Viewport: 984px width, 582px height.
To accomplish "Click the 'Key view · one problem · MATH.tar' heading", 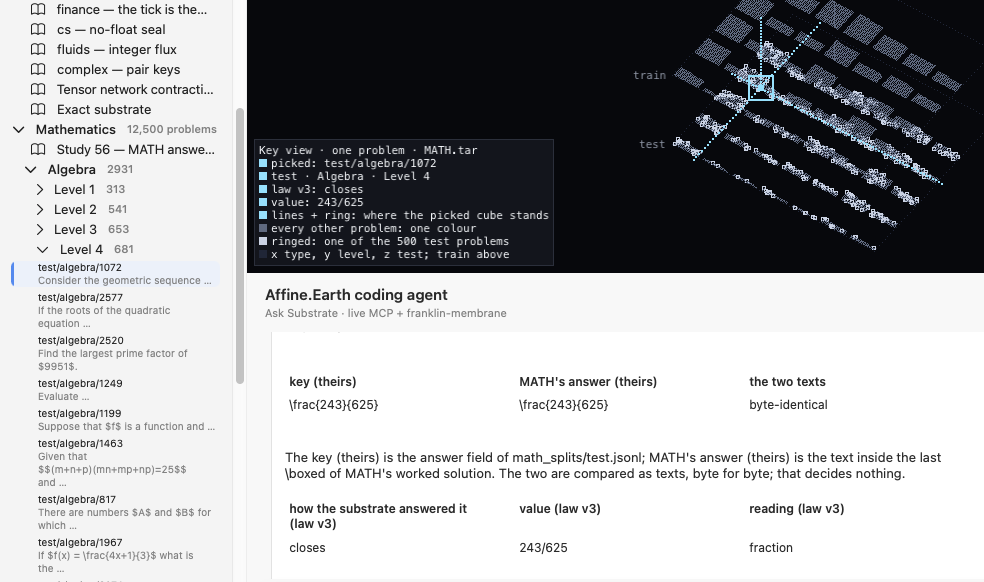I will [x=368, y=150].
